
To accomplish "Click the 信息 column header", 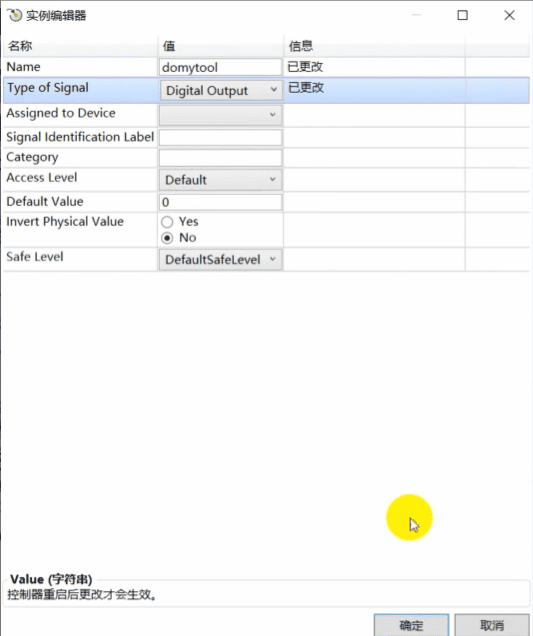I will [x=301, y=46].
